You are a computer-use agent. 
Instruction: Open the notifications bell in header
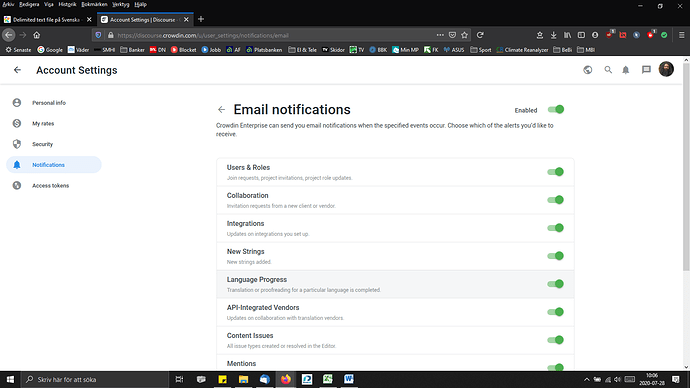[626, 70]
